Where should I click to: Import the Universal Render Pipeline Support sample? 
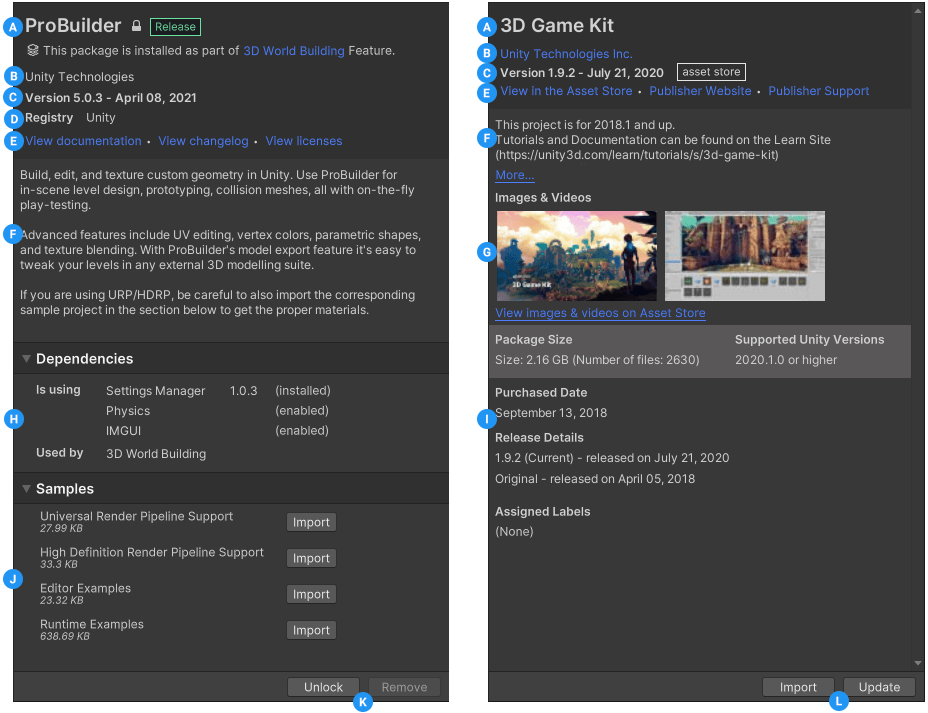311,521
